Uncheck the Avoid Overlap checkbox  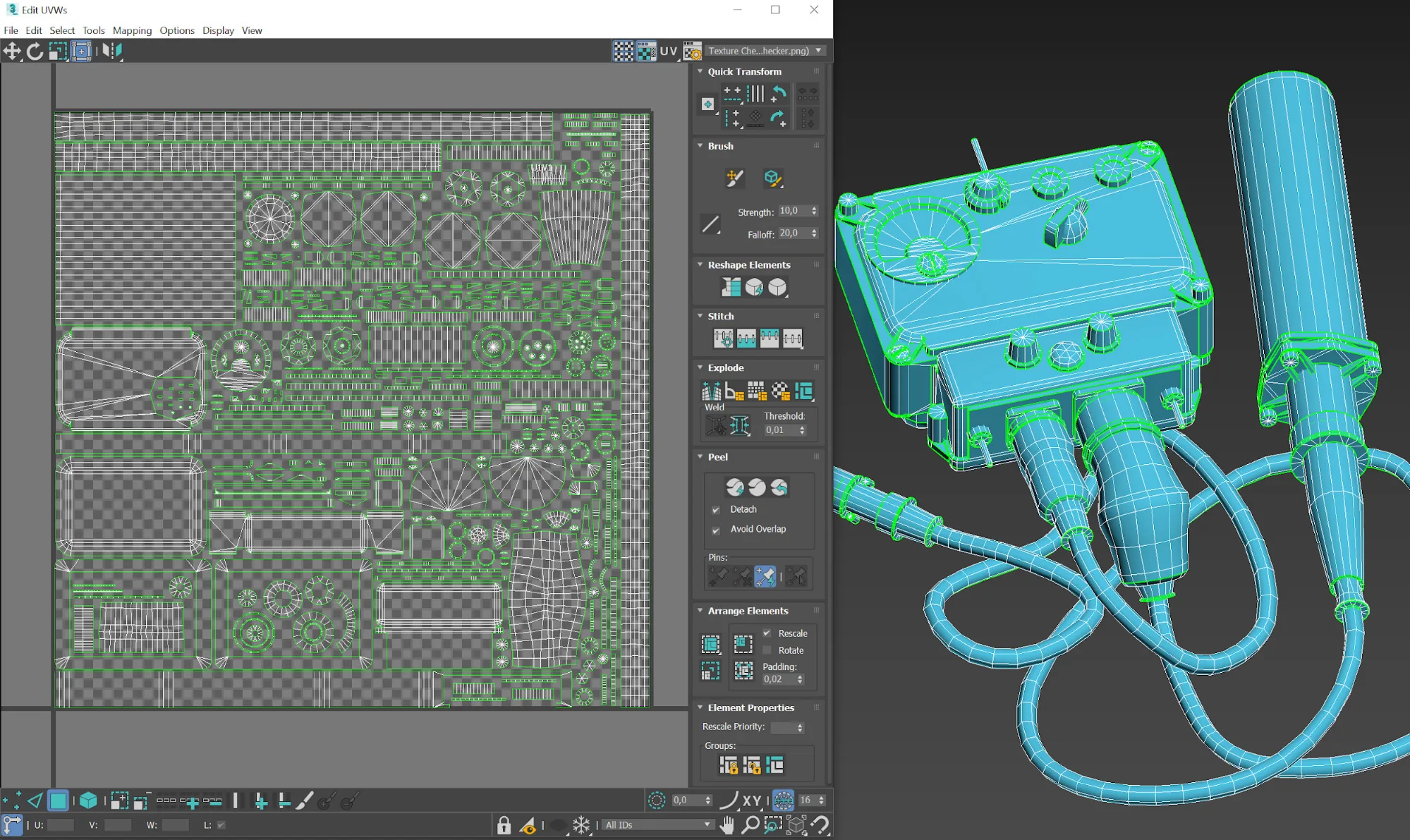pyautogui.click(x=716, y=530)
